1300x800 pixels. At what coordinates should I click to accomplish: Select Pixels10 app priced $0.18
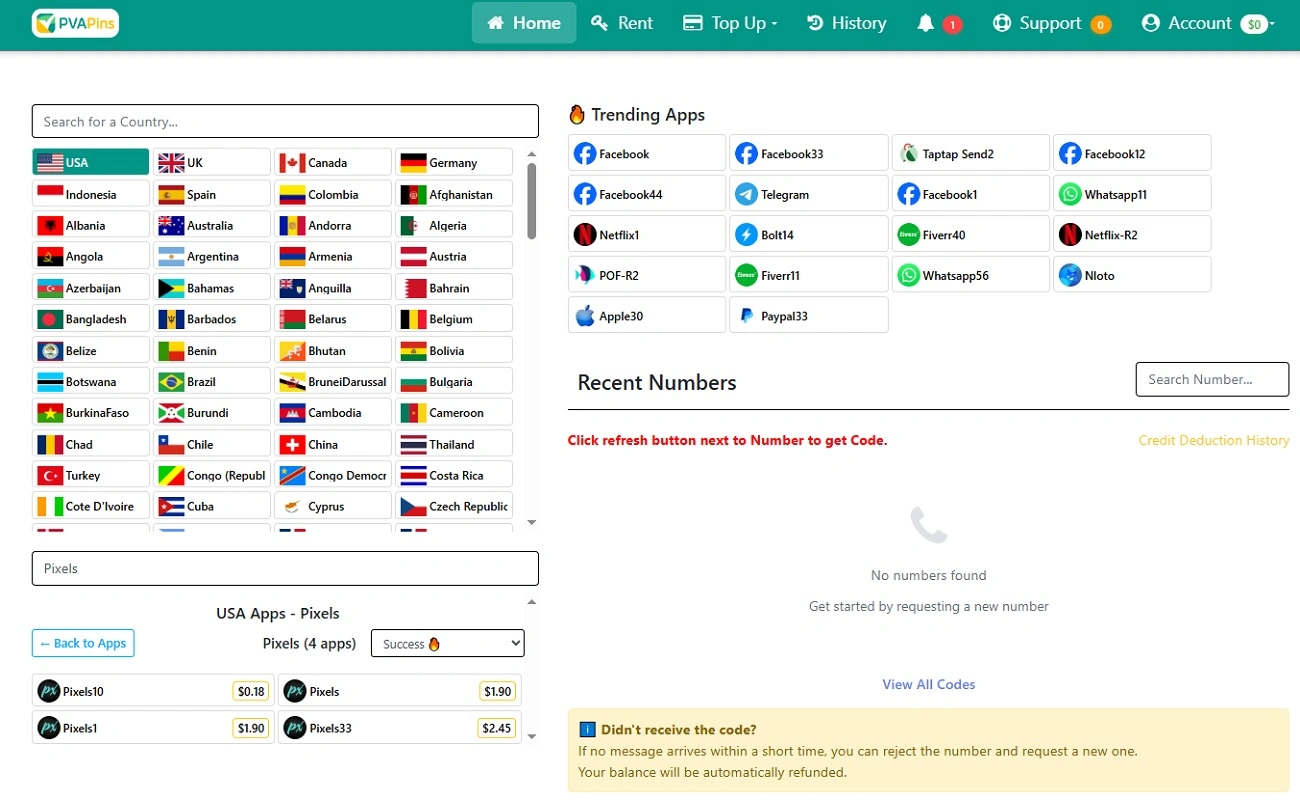pos(153,691)
